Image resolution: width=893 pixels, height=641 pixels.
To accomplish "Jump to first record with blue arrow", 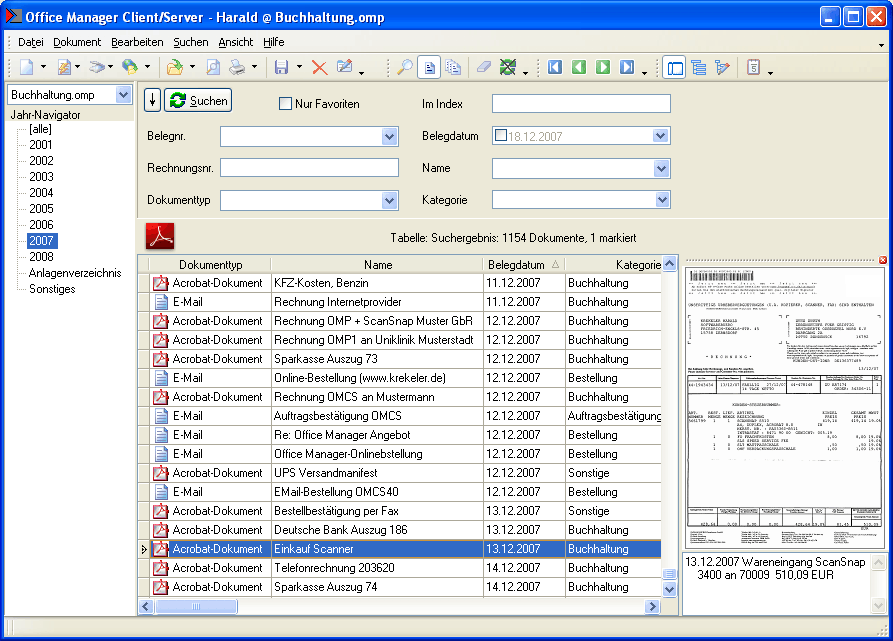I will pyautogui.click(x=555, y=67).
